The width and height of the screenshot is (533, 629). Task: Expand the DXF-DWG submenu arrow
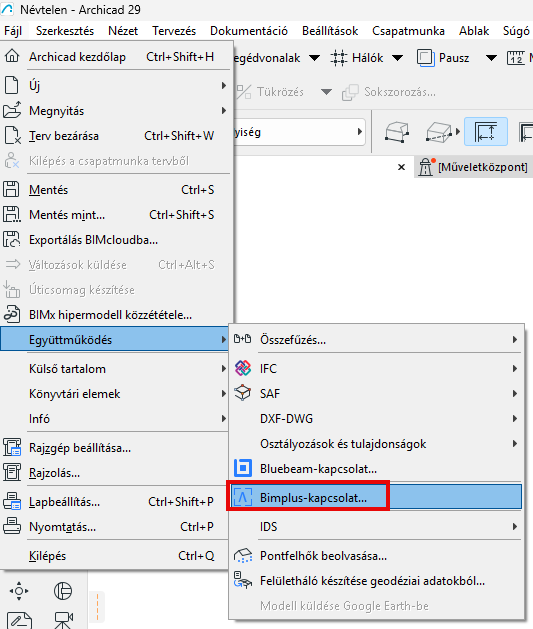coord(515,418)
